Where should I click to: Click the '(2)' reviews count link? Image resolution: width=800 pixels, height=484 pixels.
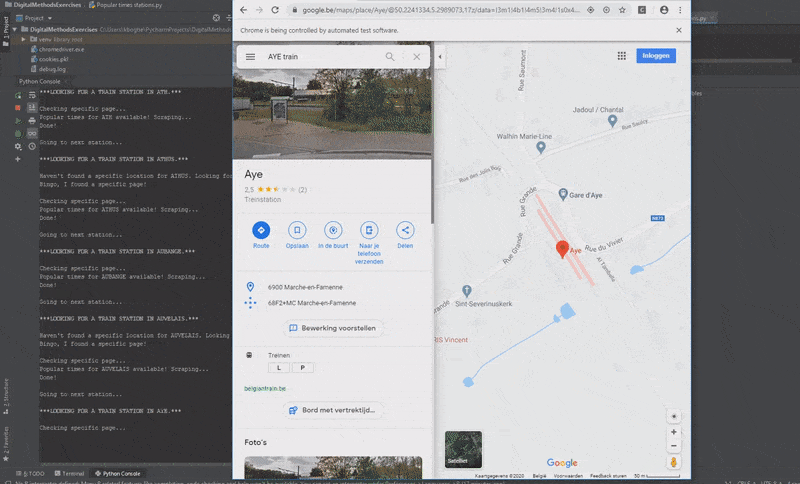303,190
